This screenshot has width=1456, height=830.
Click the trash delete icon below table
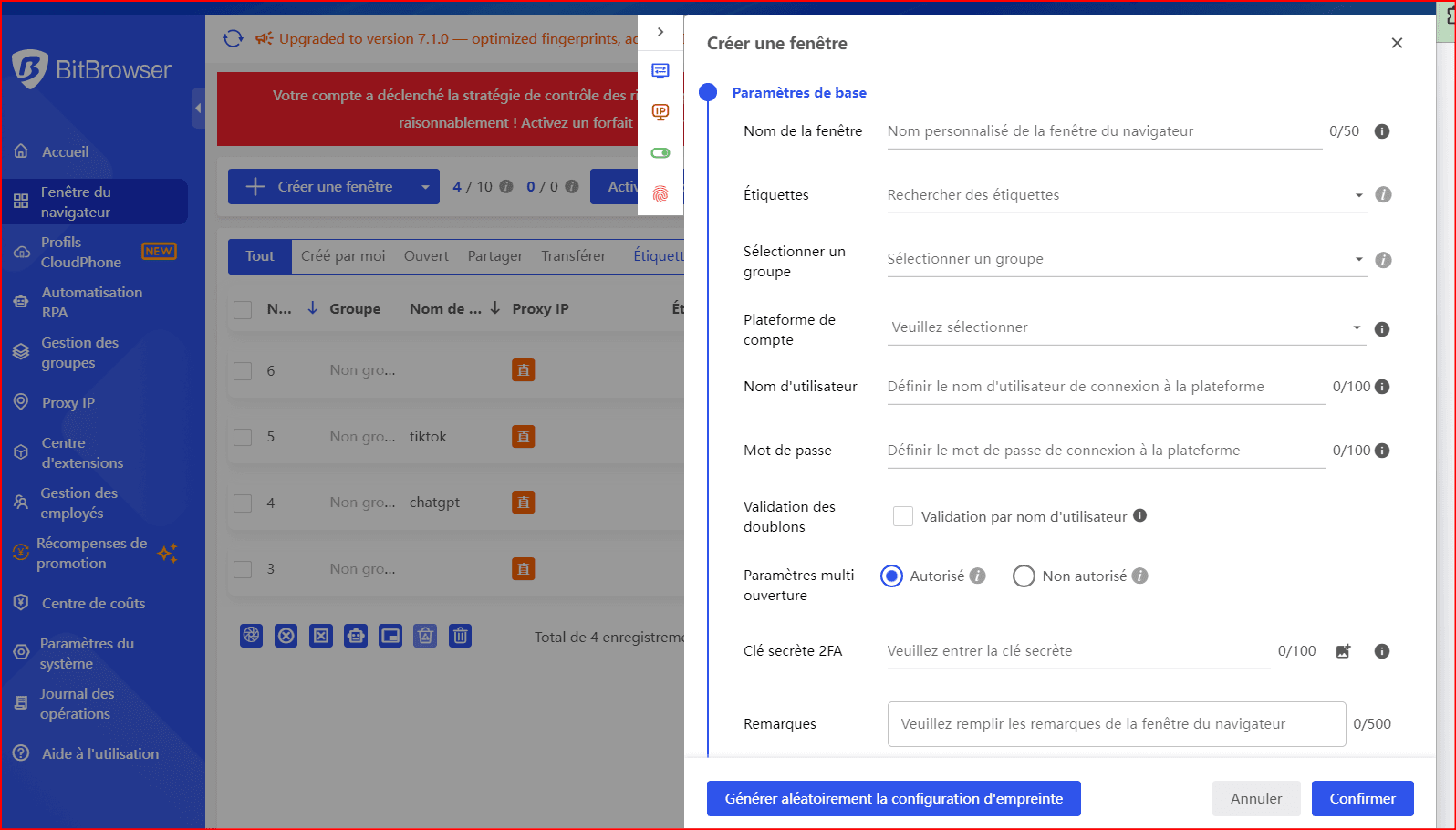461,636
